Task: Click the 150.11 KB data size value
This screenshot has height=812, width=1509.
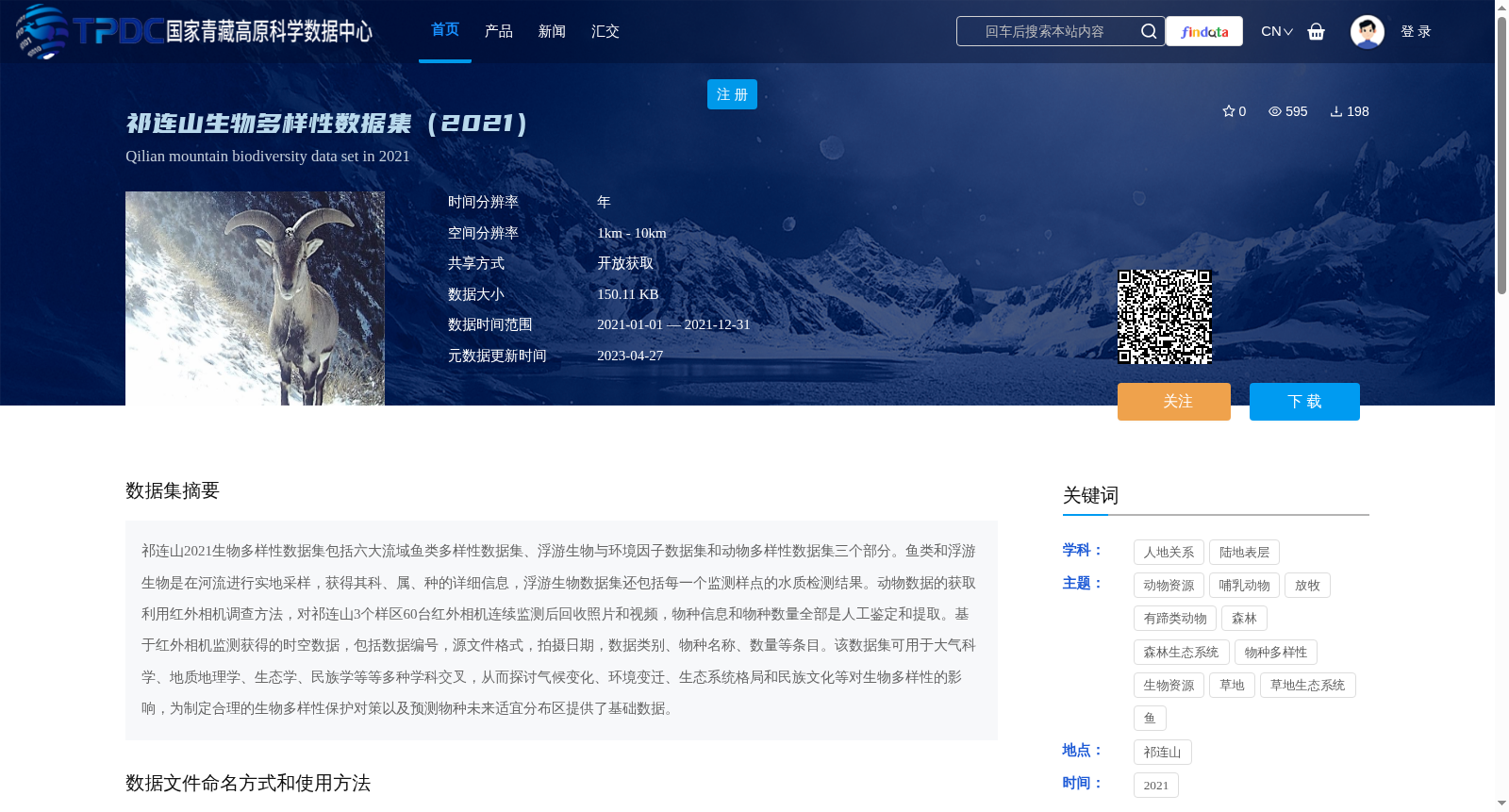Action: pyautogui.click(x=627, y=294)
